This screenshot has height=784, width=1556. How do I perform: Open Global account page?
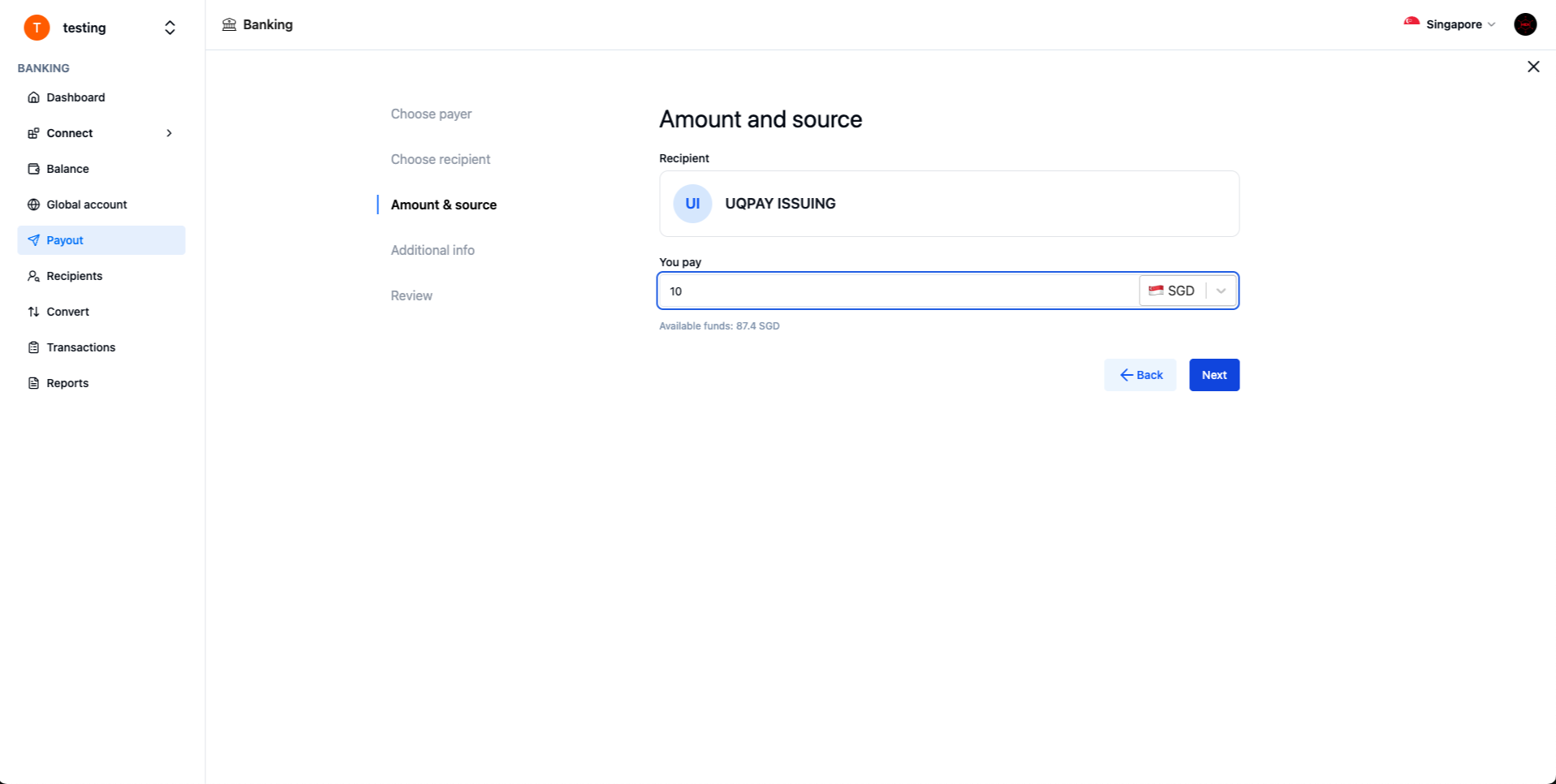tap(101, 205)
